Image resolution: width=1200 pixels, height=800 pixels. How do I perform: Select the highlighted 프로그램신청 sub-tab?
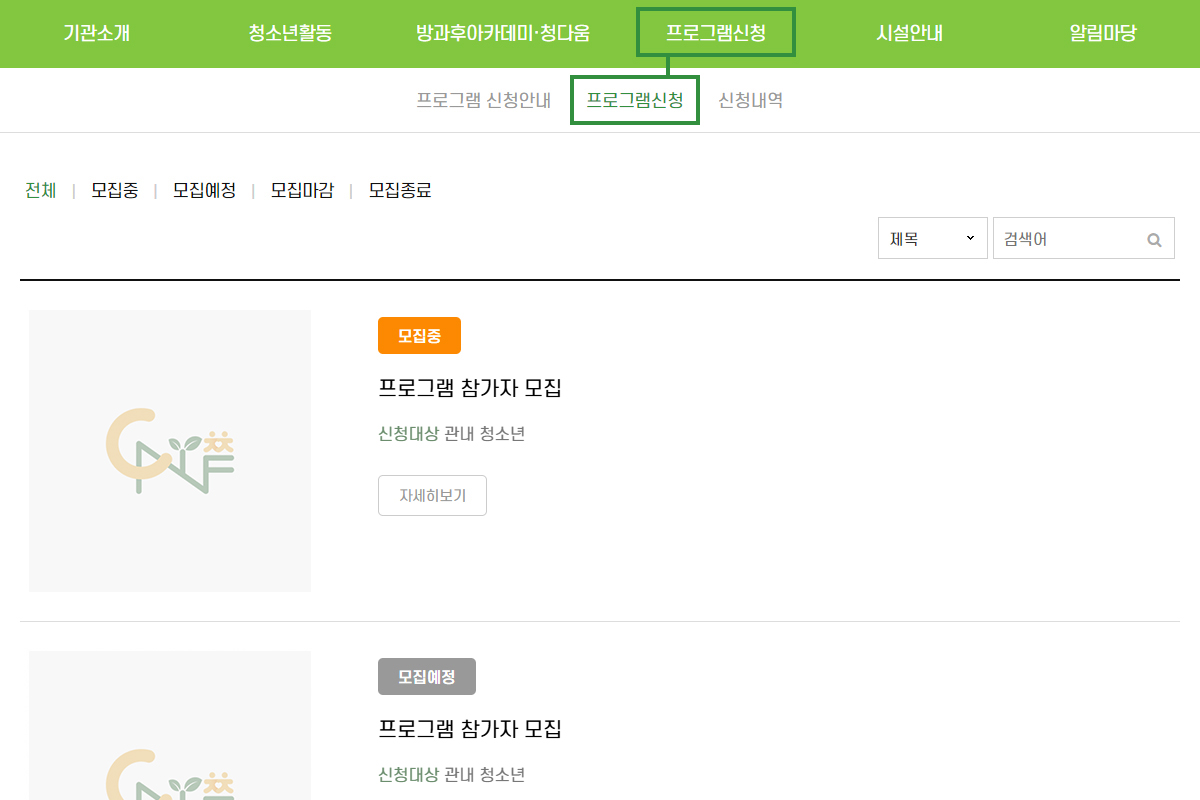click(x=635, y=100)
